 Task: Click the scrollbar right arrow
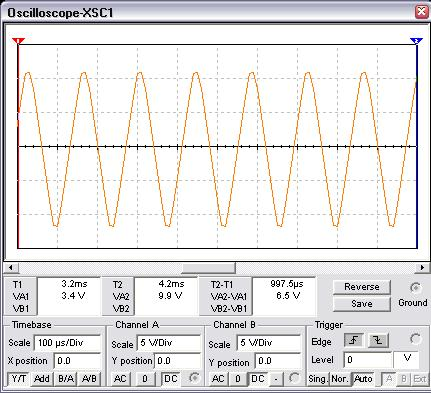[422, 267]
